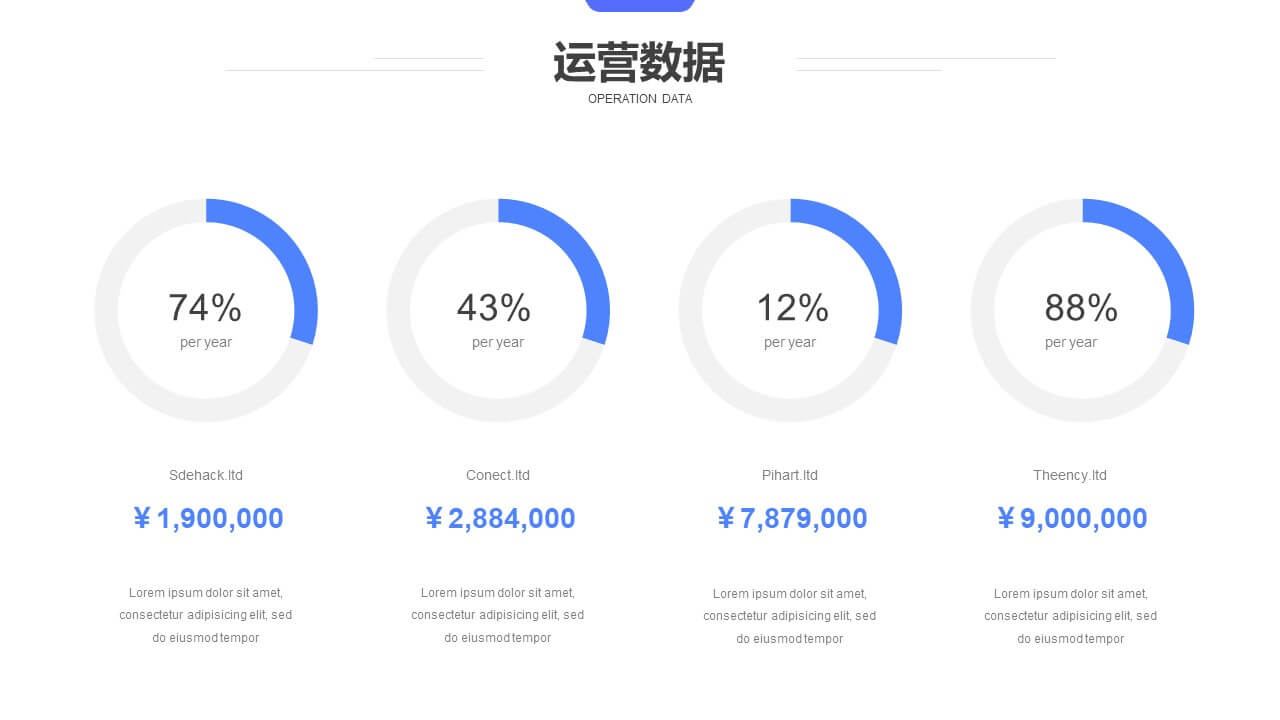Click the per year label under 12%

[x=790, y=342]
